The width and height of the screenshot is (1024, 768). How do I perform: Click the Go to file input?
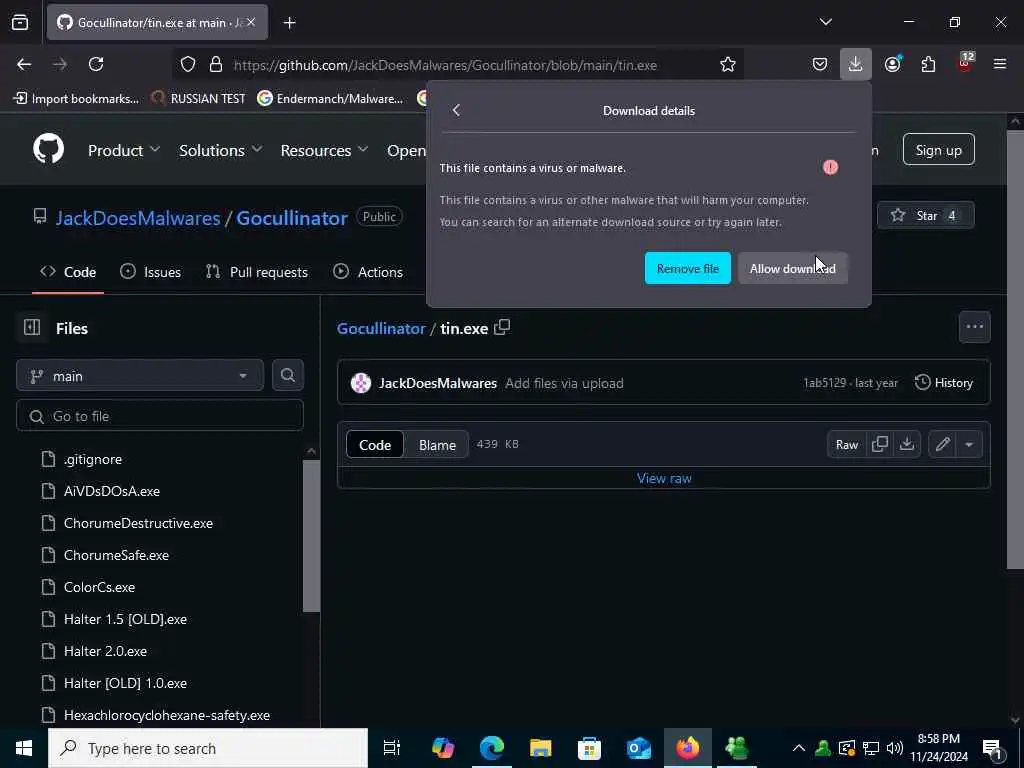pos(160,415)
